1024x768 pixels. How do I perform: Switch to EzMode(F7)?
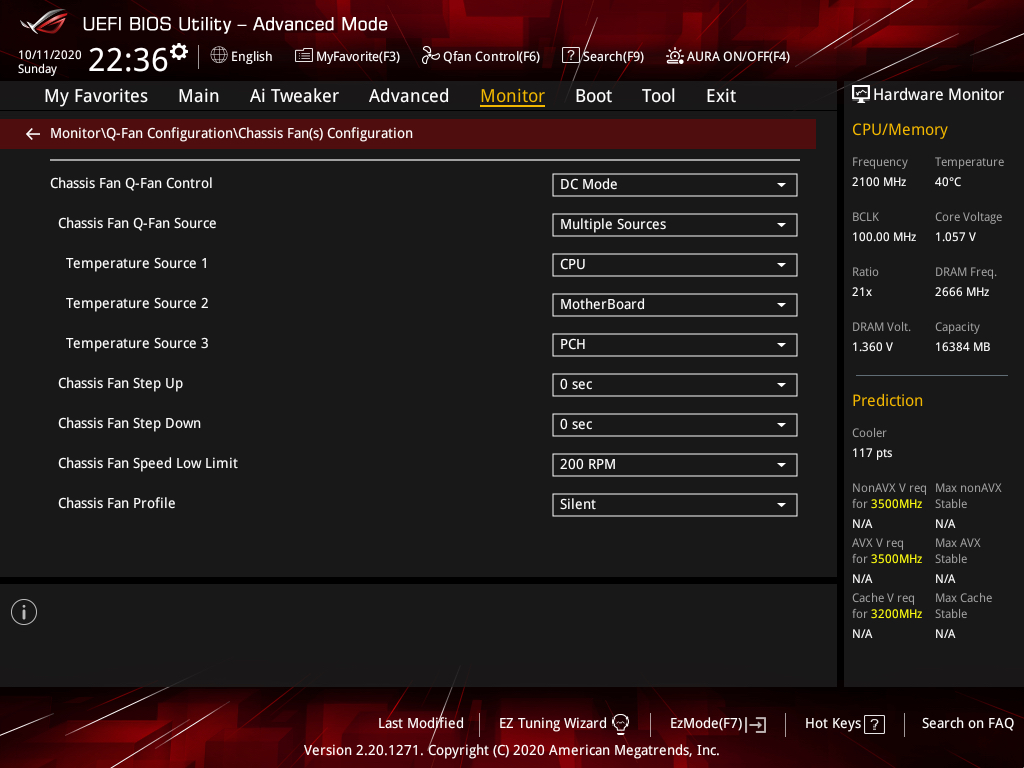pyautogui.click(x=718, y=724)
